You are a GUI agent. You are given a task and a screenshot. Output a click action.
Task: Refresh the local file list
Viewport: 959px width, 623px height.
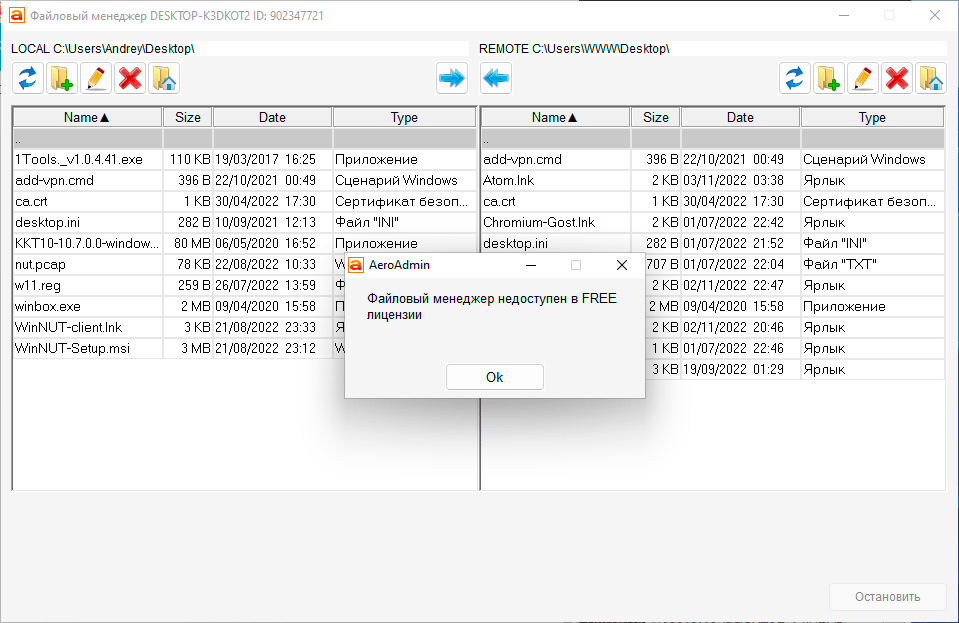coord(28,78)
